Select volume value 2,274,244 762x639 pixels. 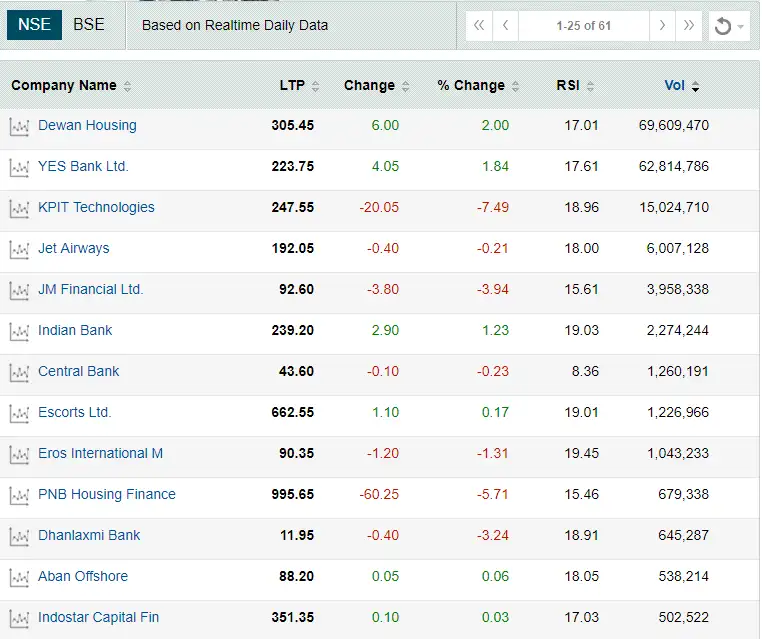(677, 330)
